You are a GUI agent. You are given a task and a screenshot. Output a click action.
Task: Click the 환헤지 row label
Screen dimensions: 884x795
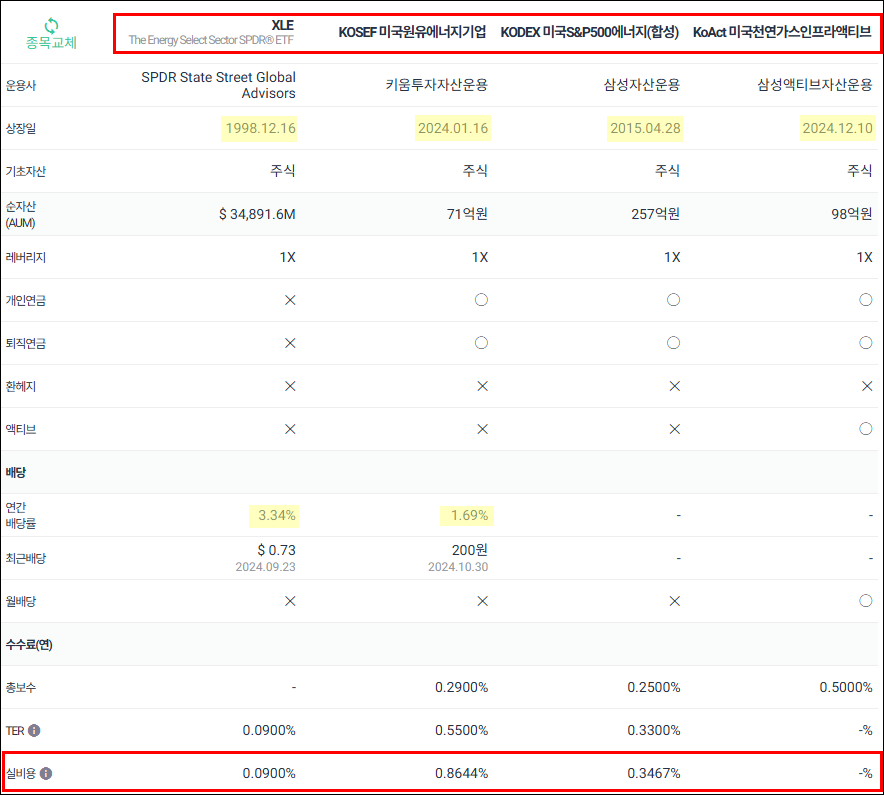21,386
